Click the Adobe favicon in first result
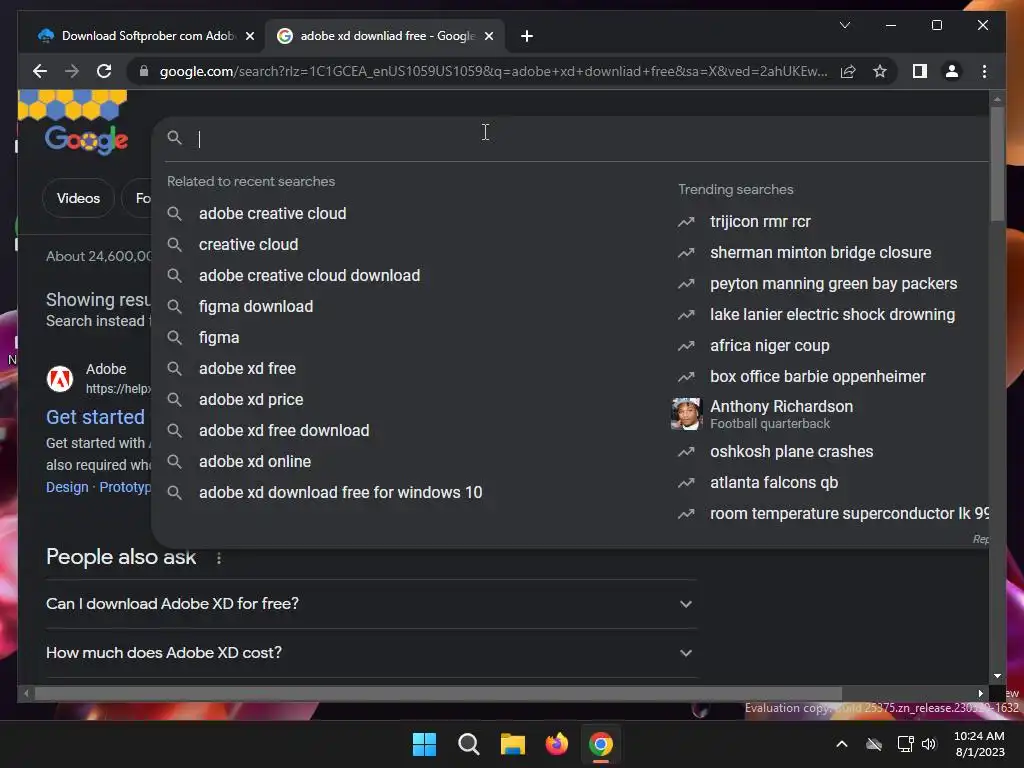This screenshot has height=768, width=1024. [x=60, y=379]
